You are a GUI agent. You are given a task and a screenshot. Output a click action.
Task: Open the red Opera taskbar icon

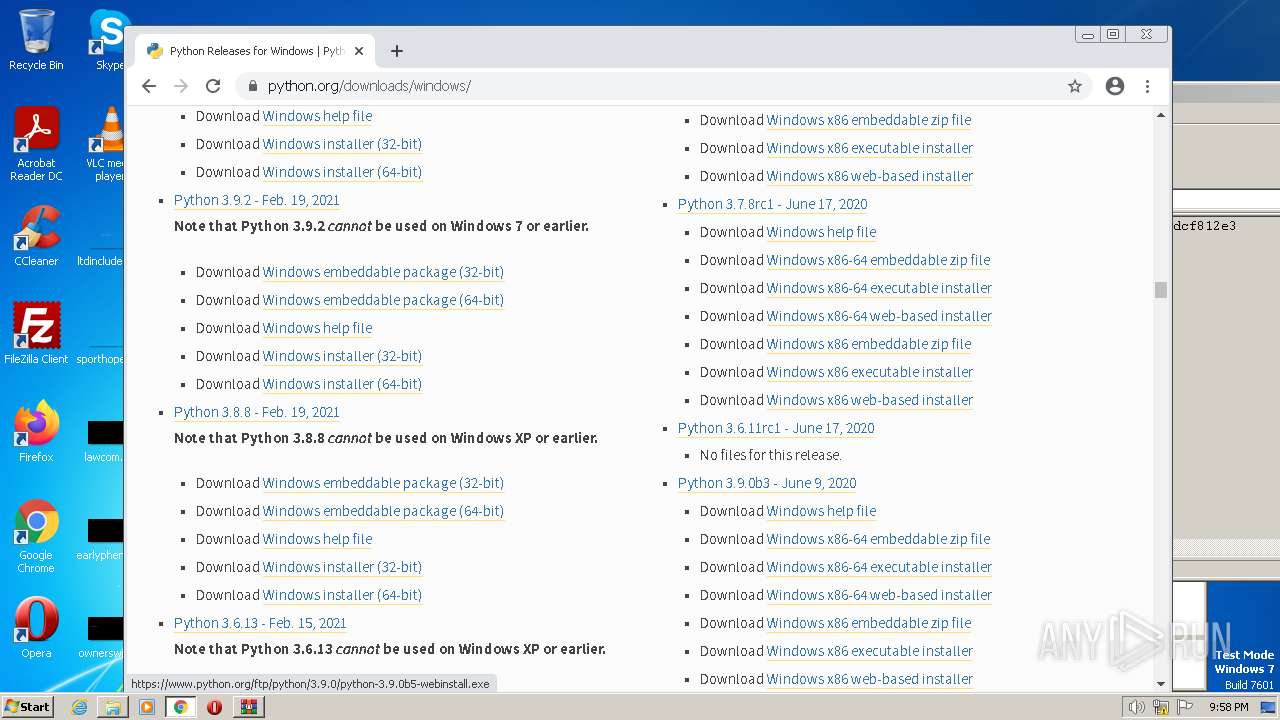click(x=214, y=707)
